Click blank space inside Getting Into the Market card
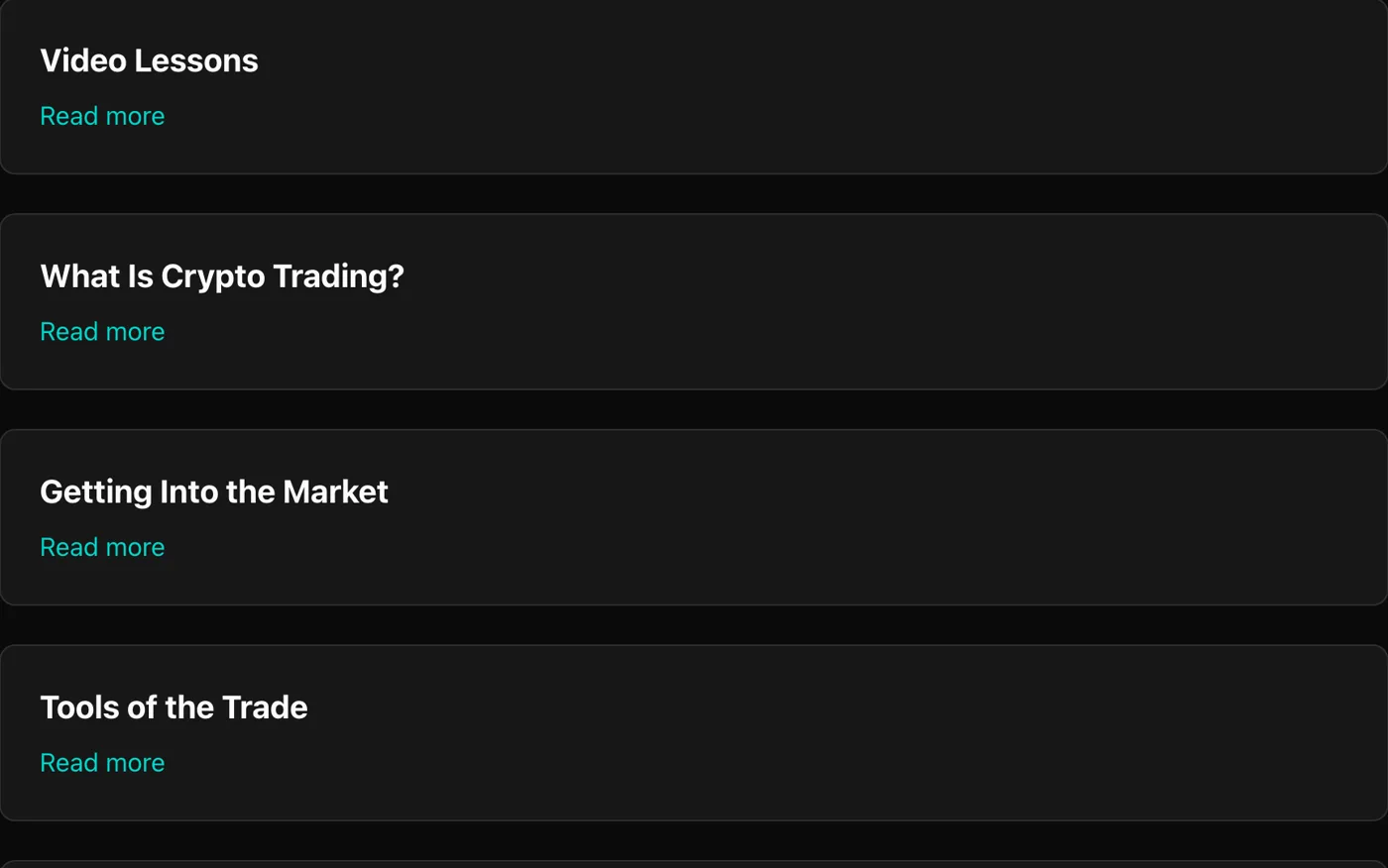 [793, 517]
